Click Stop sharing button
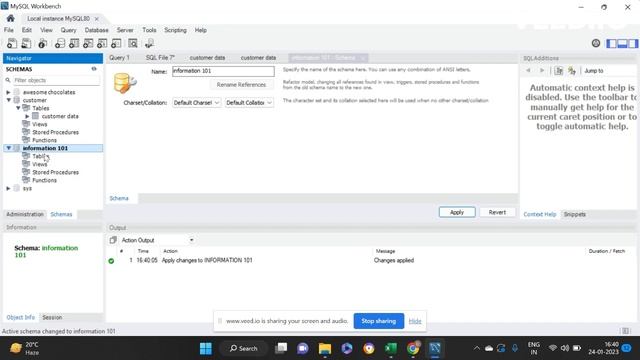 (x=378, y=321)
